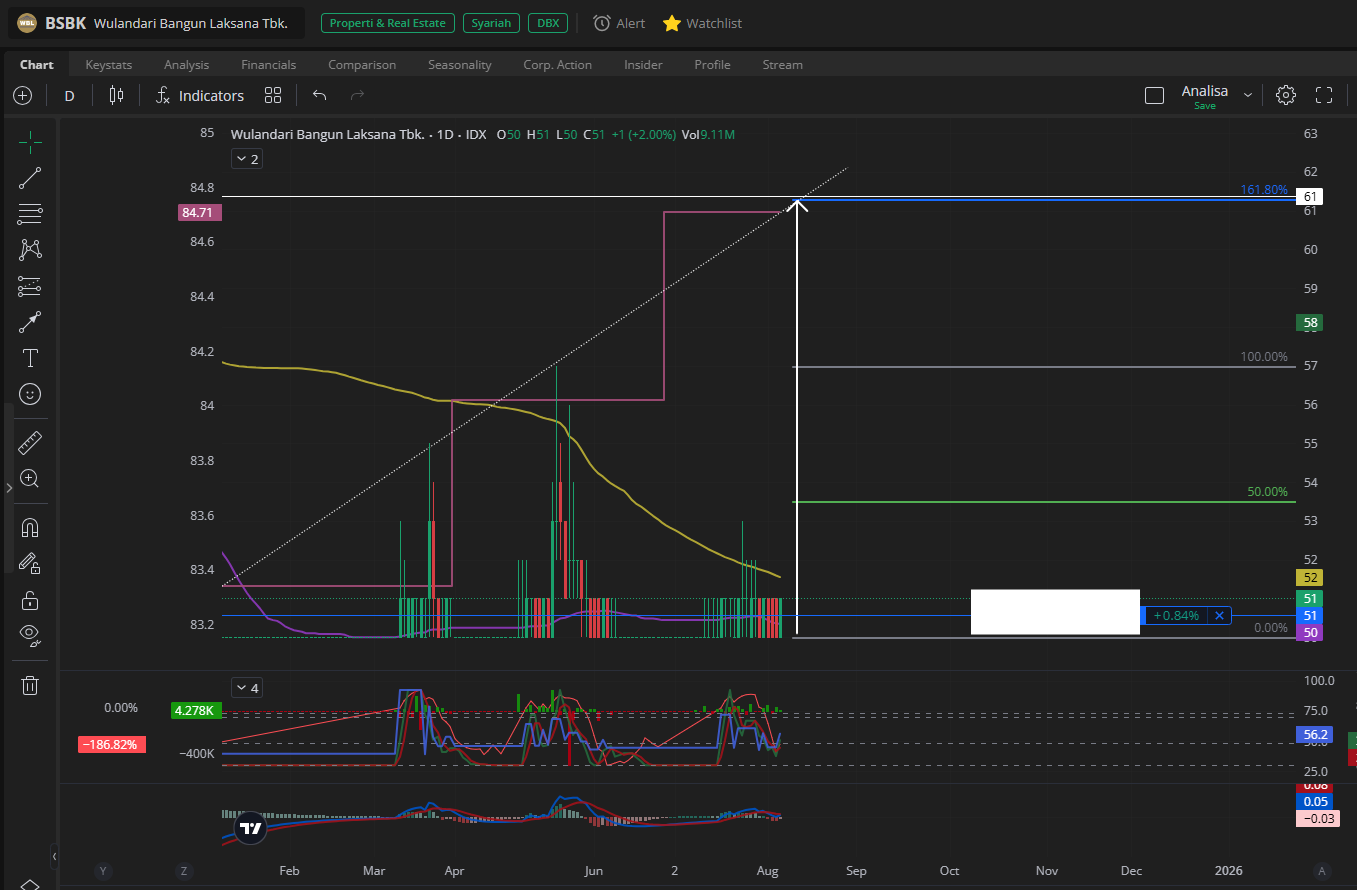Open the Fibonacci retracement tool group
This screenshot has width=1357, height=890.
click(30, 215)
